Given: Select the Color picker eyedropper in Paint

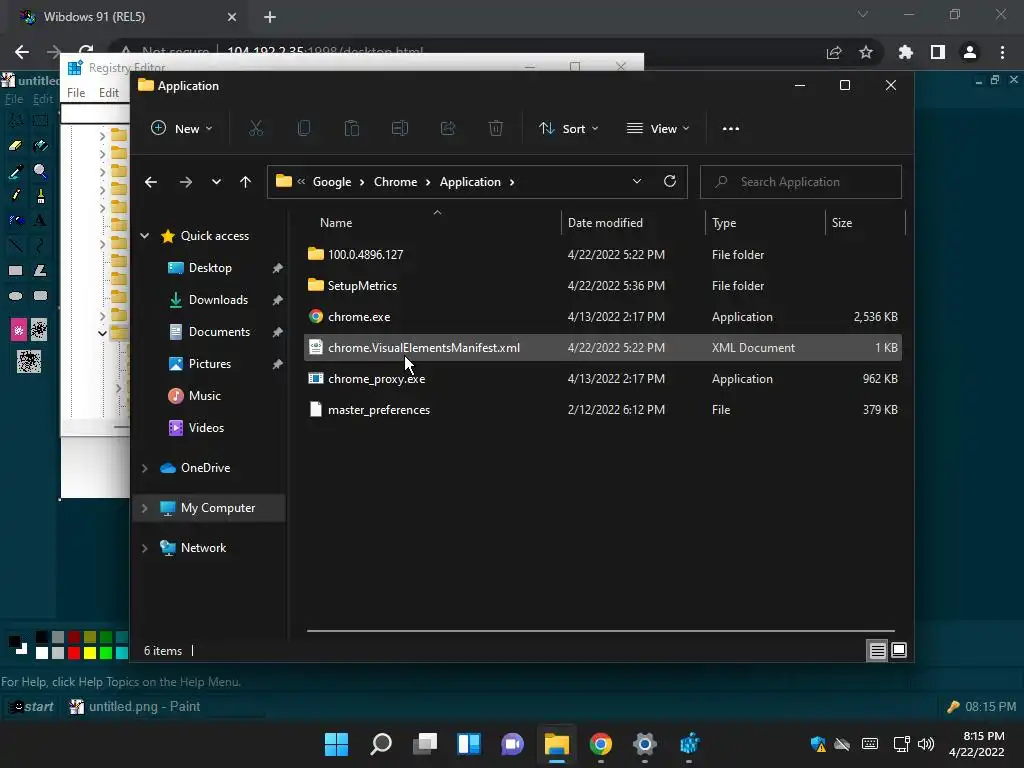Looking at the screenshot, I should coord(16,171).
